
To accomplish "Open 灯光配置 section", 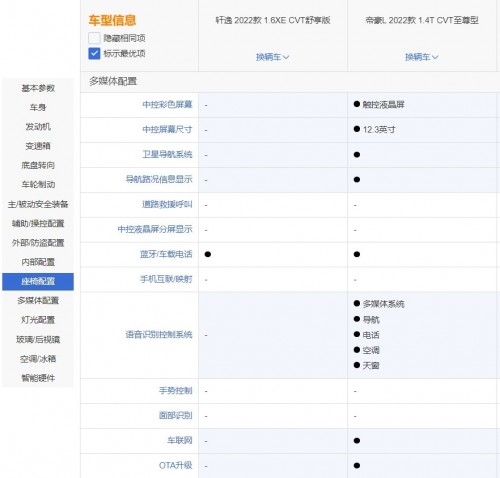I will (x=38, y=320).
